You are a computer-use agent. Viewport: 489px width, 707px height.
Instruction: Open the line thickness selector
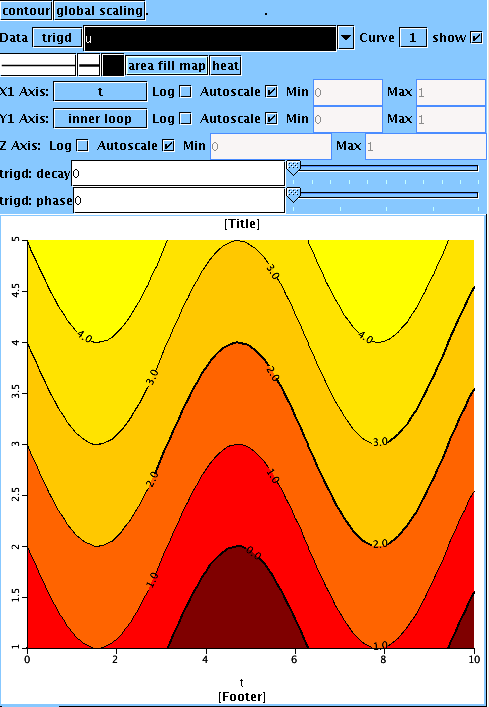point(89,66)
